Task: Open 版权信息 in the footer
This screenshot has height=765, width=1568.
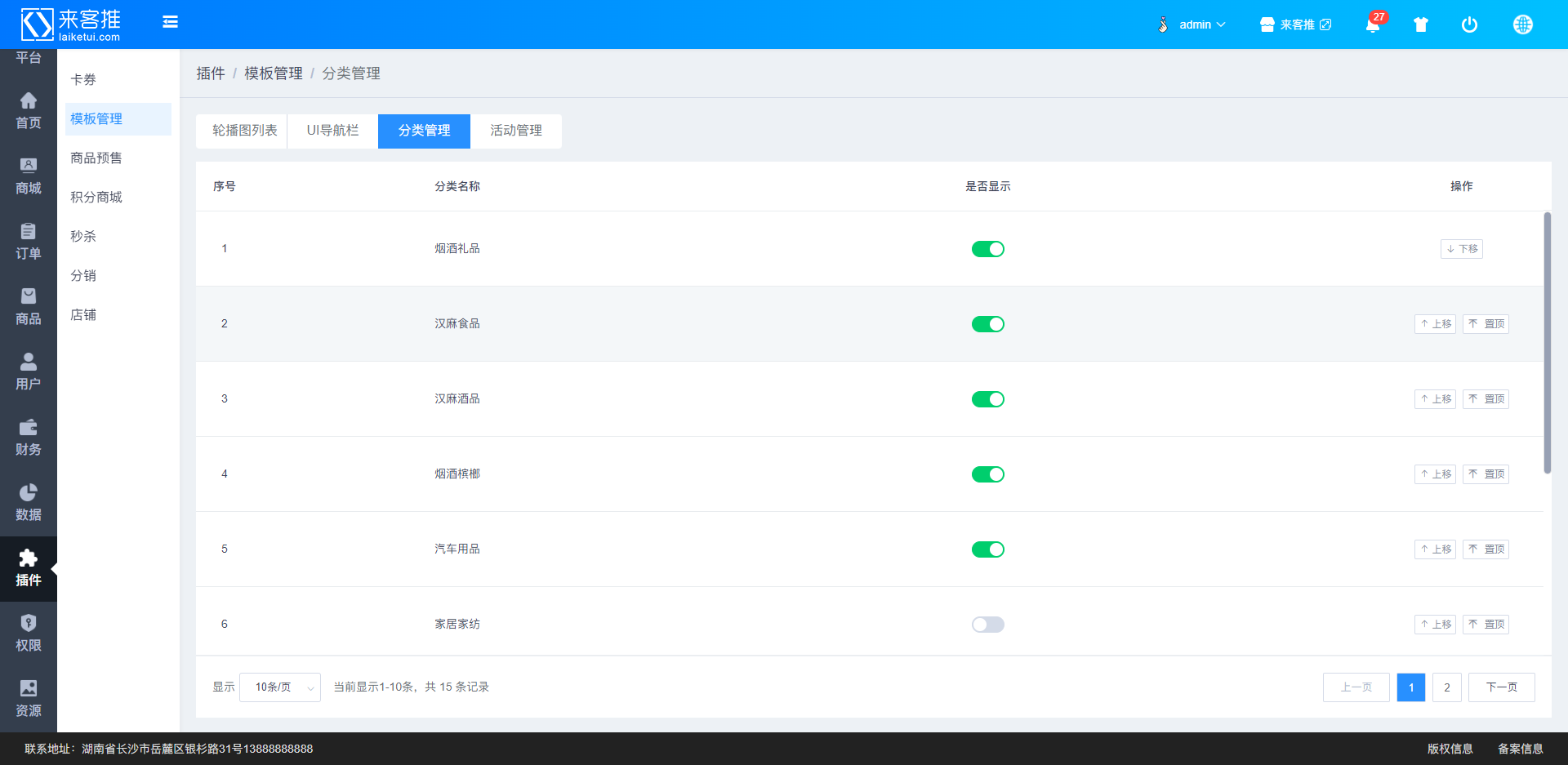Action: click(x=1450, y=749)
